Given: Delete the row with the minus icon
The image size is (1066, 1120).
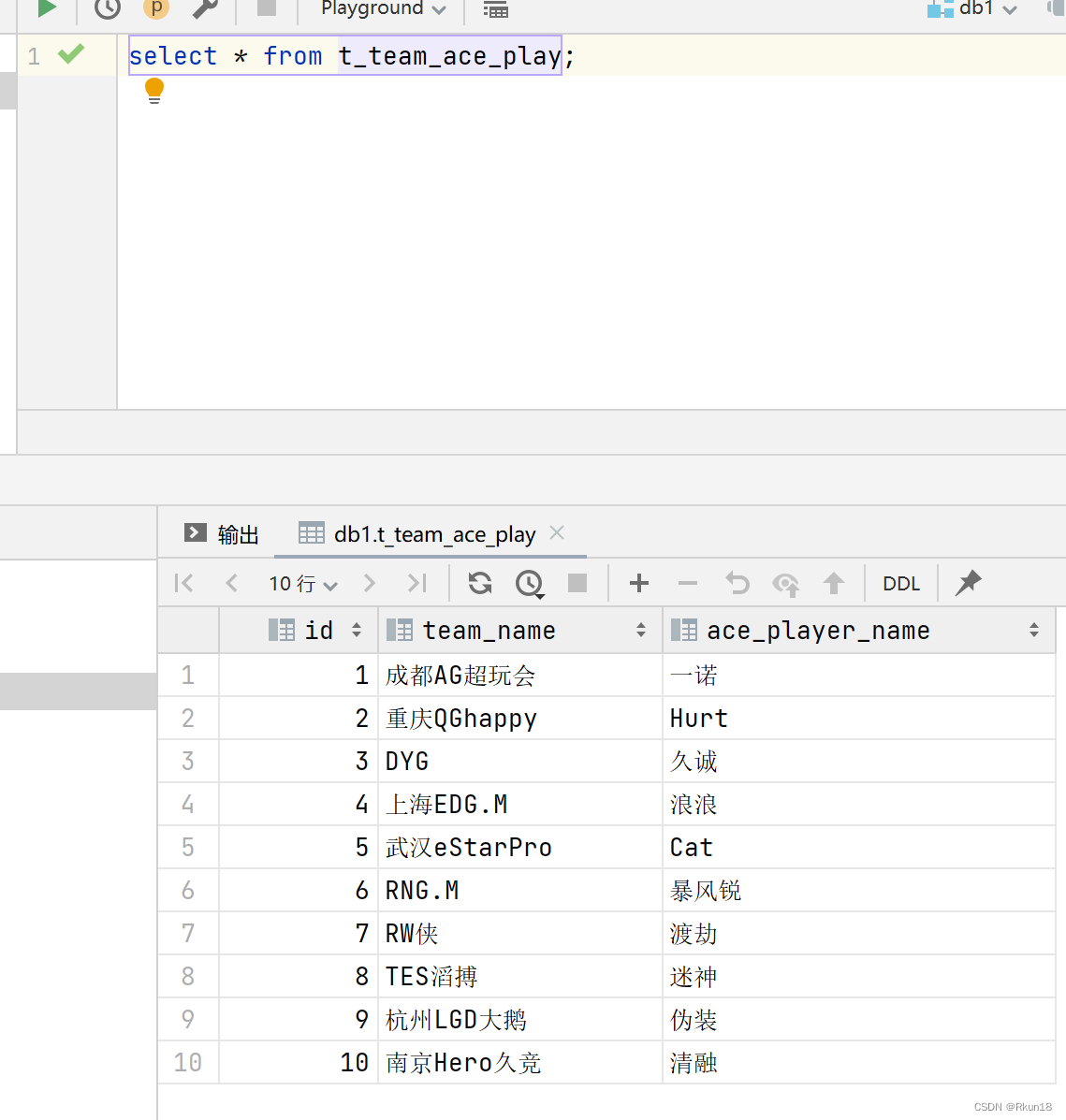Looking at the screenshot, I should click(687, 584).
